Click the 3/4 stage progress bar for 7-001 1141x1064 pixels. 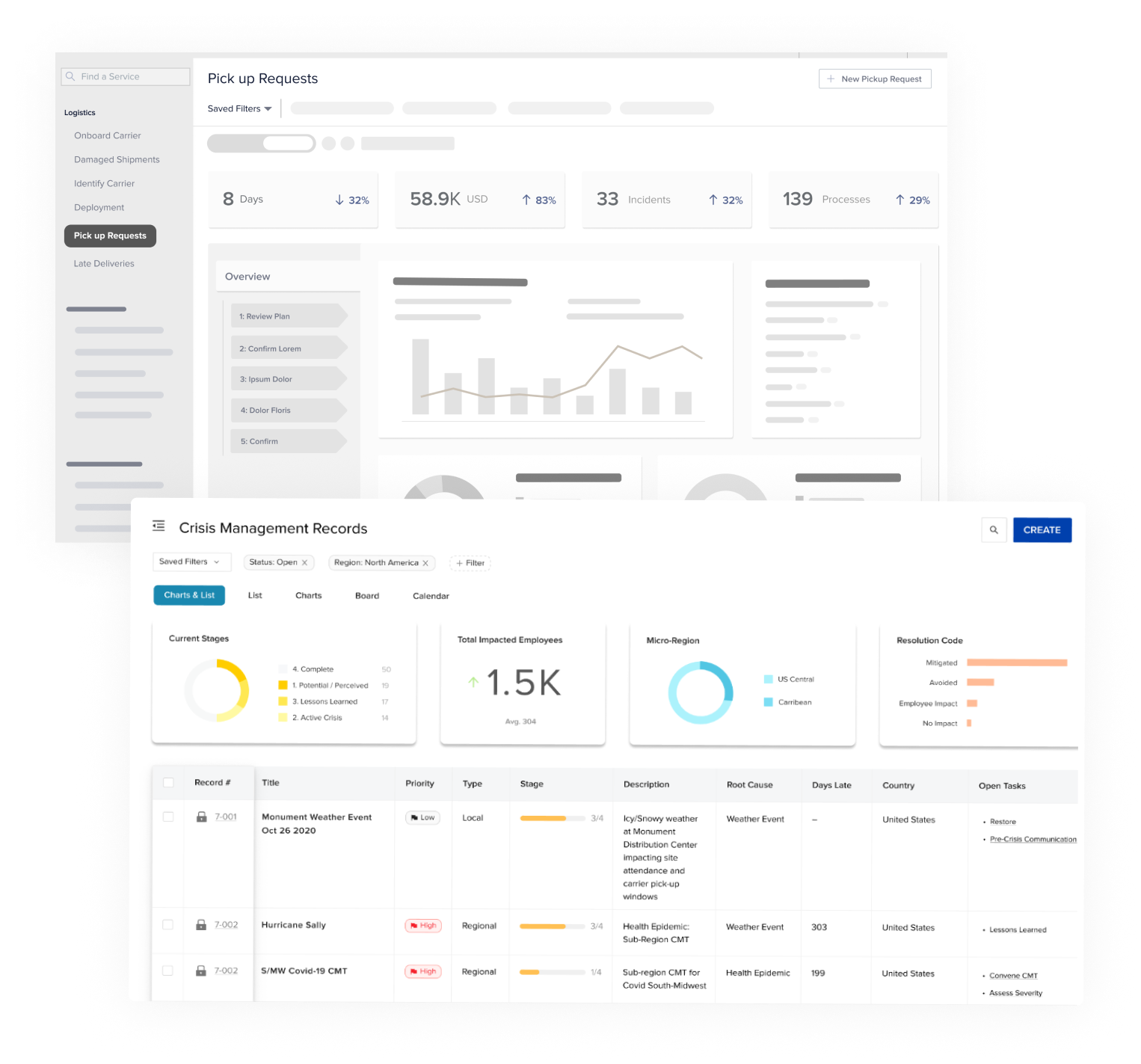(x=553, y=818)
